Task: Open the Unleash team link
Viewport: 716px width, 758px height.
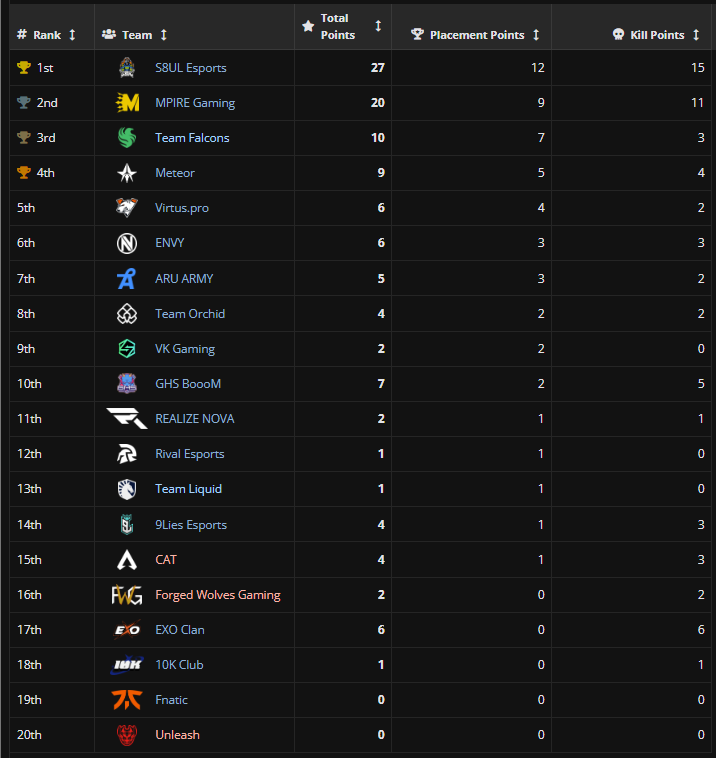Action: tap(177, 735)
